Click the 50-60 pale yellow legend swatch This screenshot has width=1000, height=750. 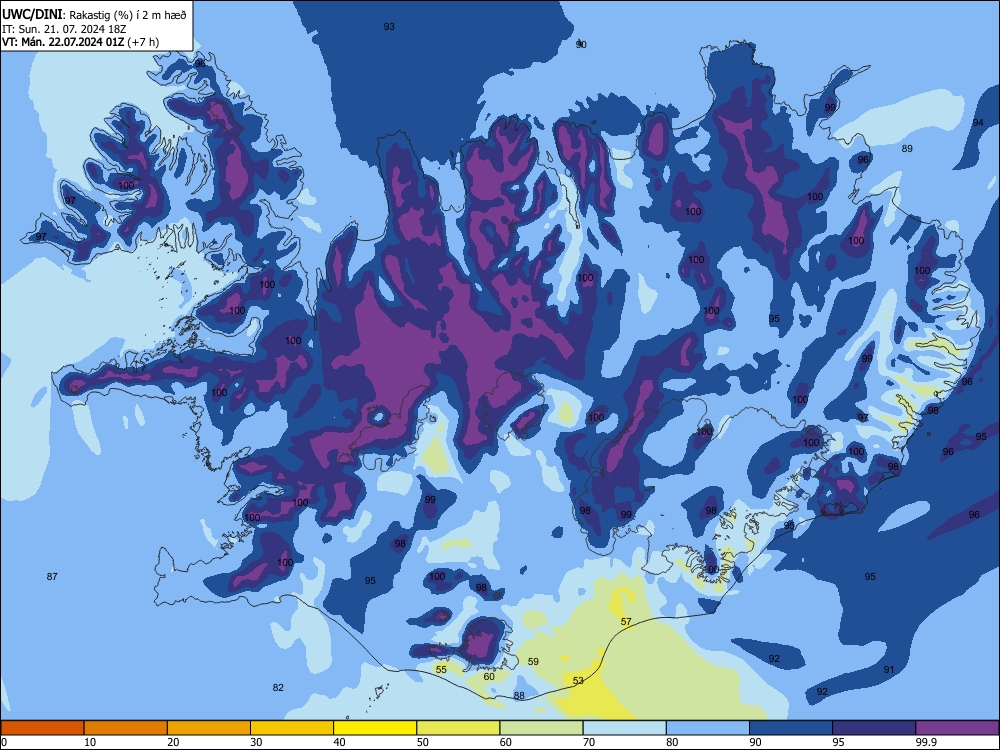point(458,728)
